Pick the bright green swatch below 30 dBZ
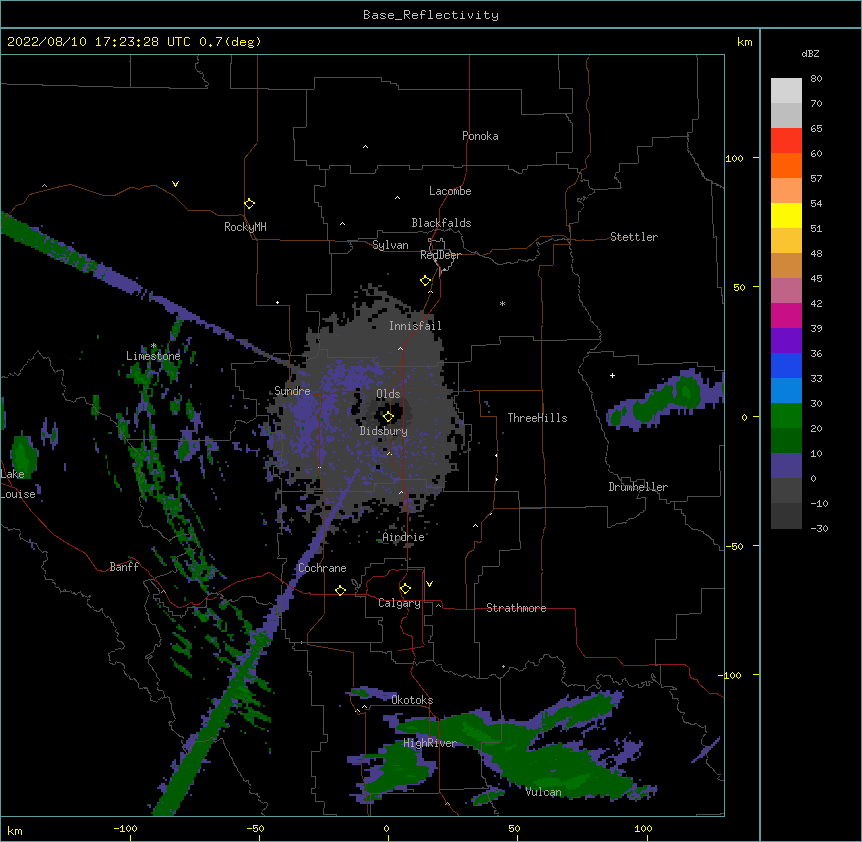The height and width of the screenshot is (842, 862). pyautogui.click(x=786, y=416)
